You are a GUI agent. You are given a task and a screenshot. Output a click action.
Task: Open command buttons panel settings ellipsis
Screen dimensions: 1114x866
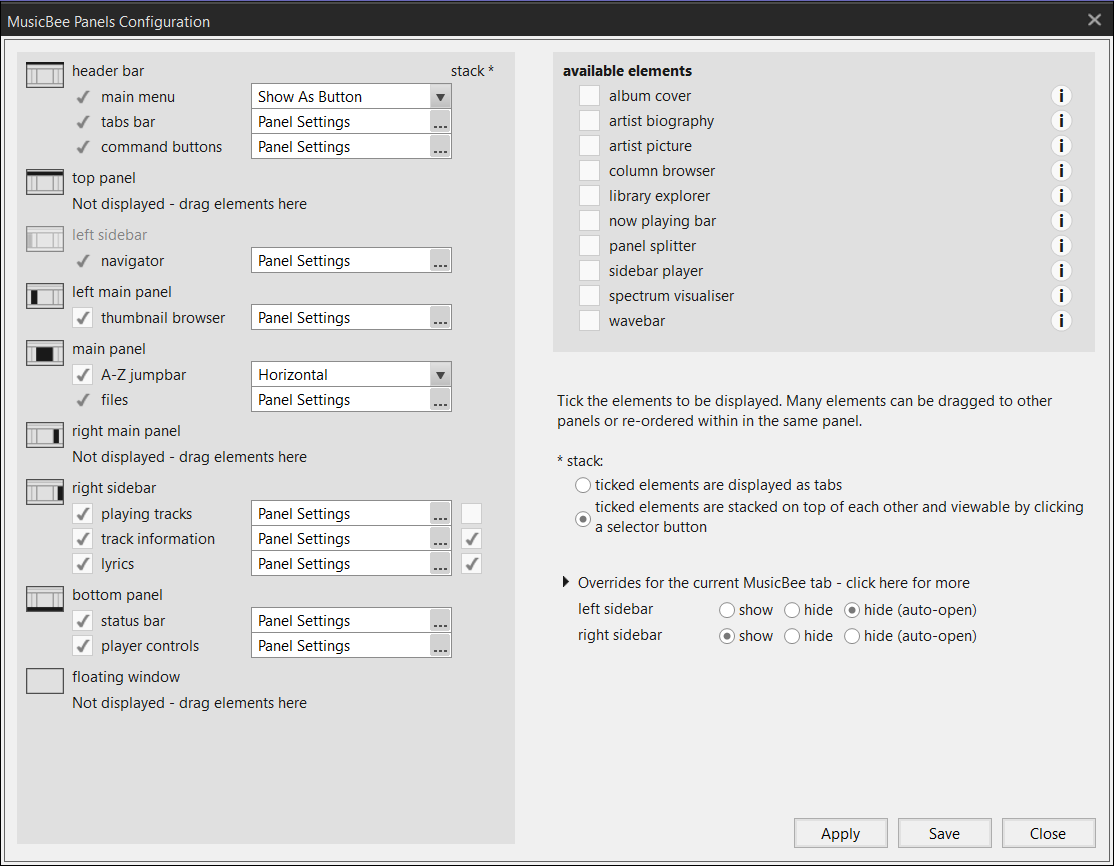(440, 147)
